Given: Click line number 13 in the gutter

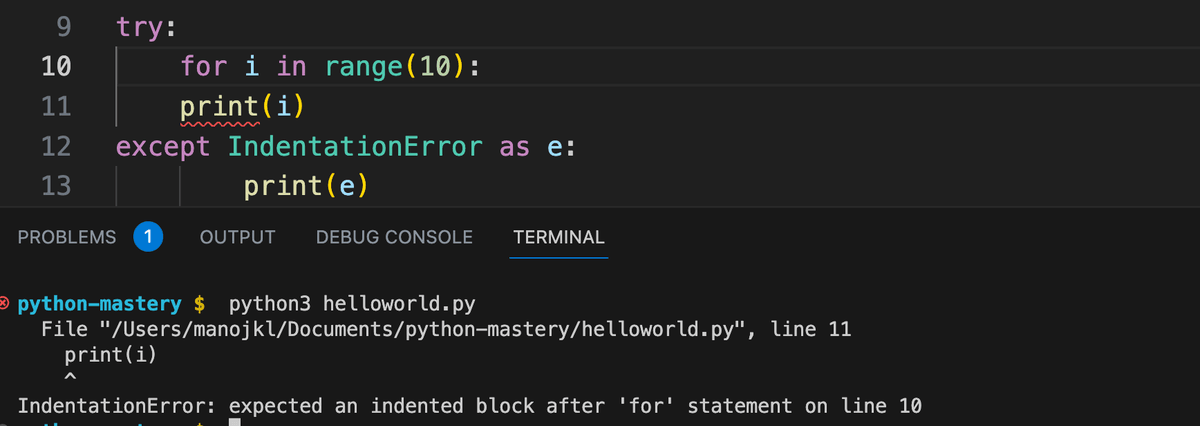Looking at the screenshot, I should click(x=56, y=186).
